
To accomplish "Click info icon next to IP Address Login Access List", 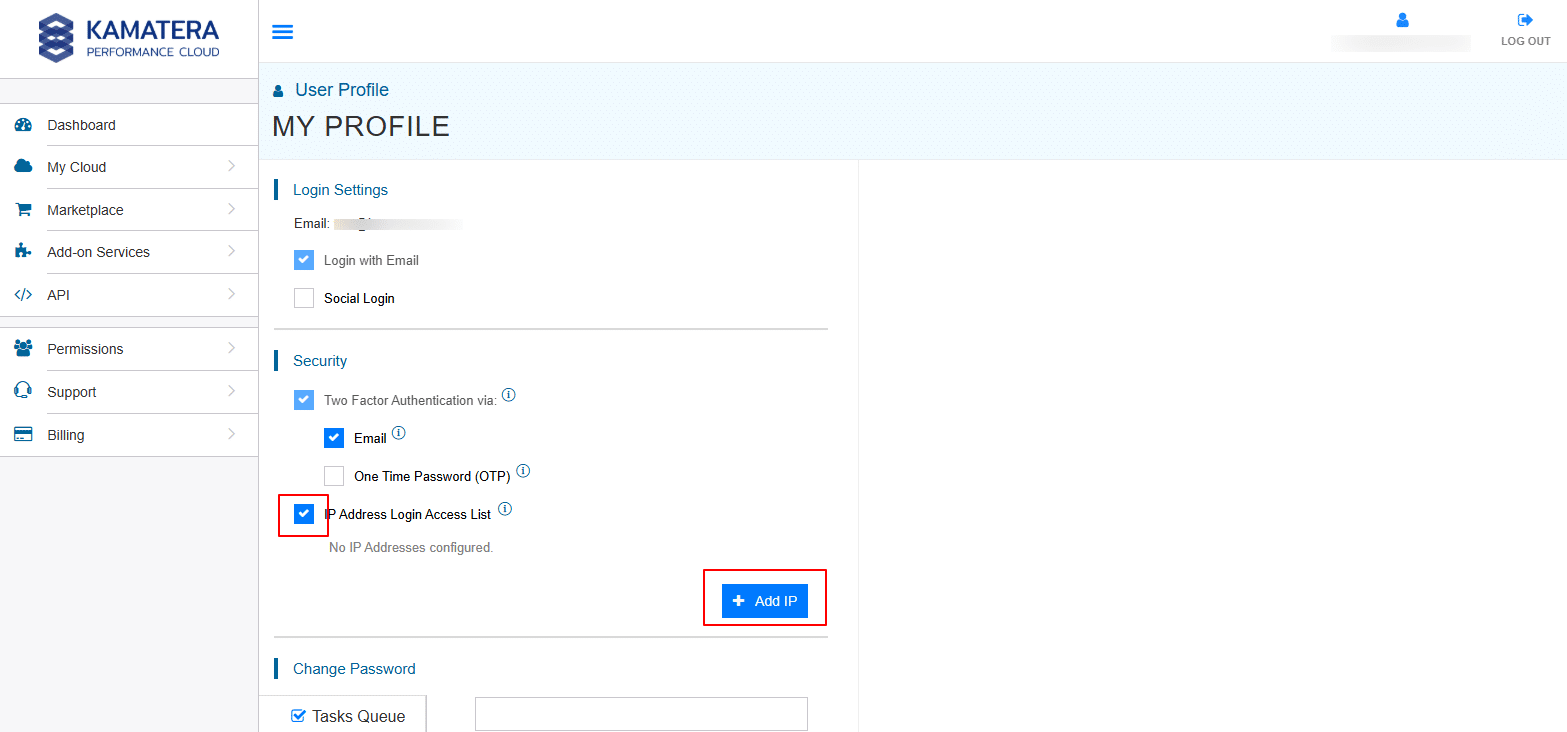I will [505, 509].
